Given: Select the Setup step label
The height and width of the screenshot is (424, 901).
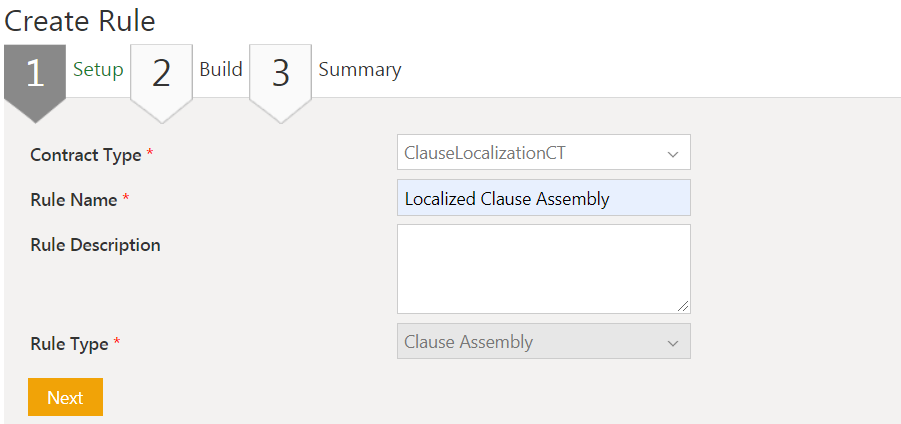Looking at the screenshot, I should pos(98,70).
